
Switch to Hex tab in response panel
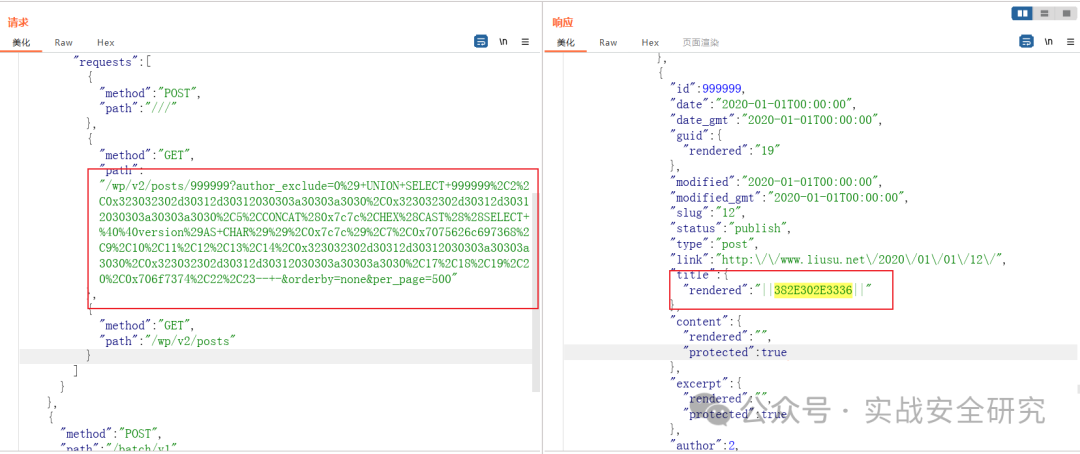coord(650,43)
